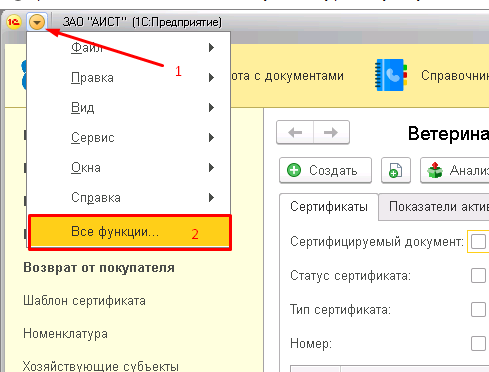Open the main menu dropdown arrow button
Viewport: 489px width, 372px height.
37,22
